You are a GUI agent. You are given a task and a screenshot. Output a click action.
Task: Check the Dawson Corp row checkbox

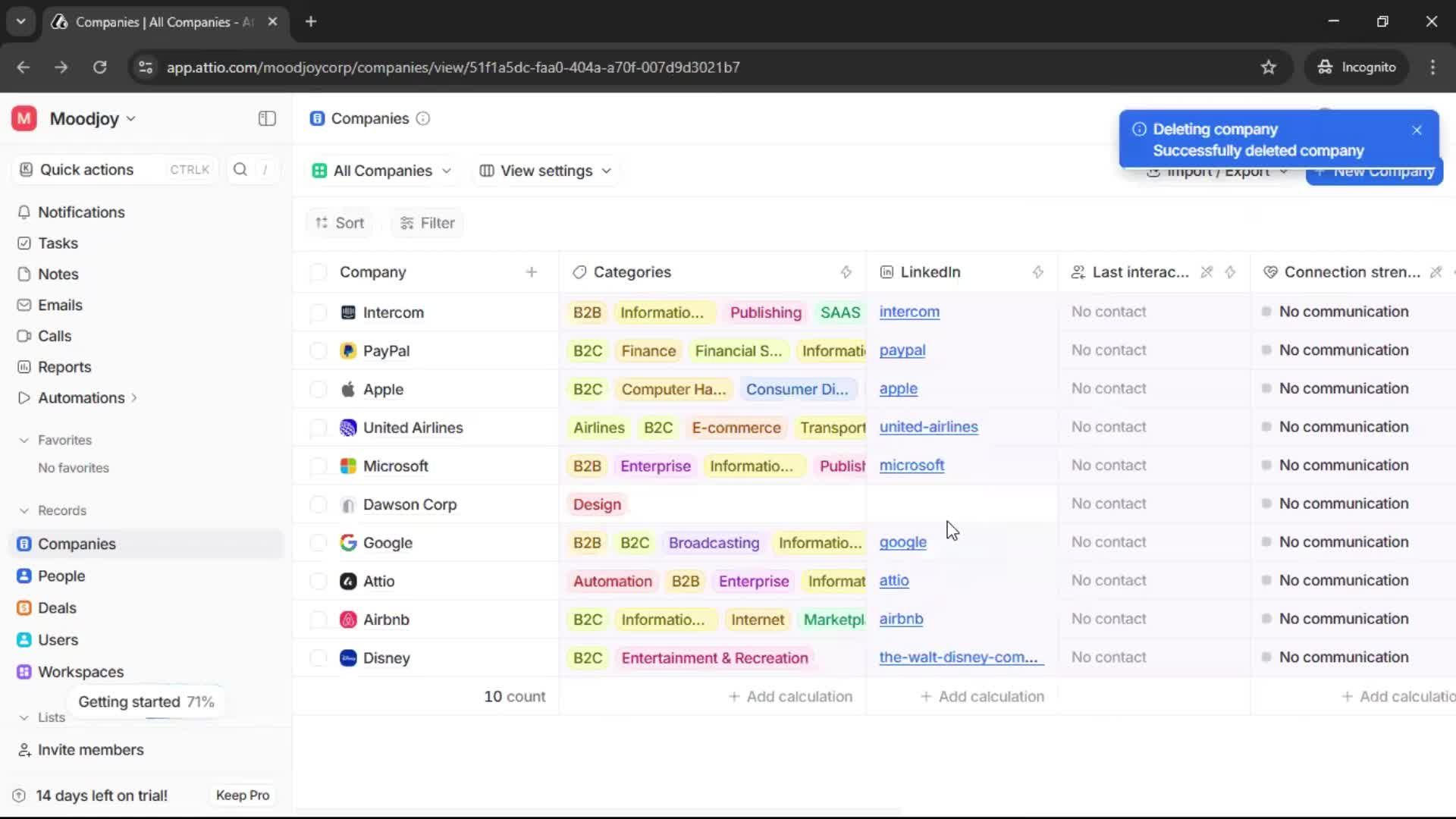318,505
